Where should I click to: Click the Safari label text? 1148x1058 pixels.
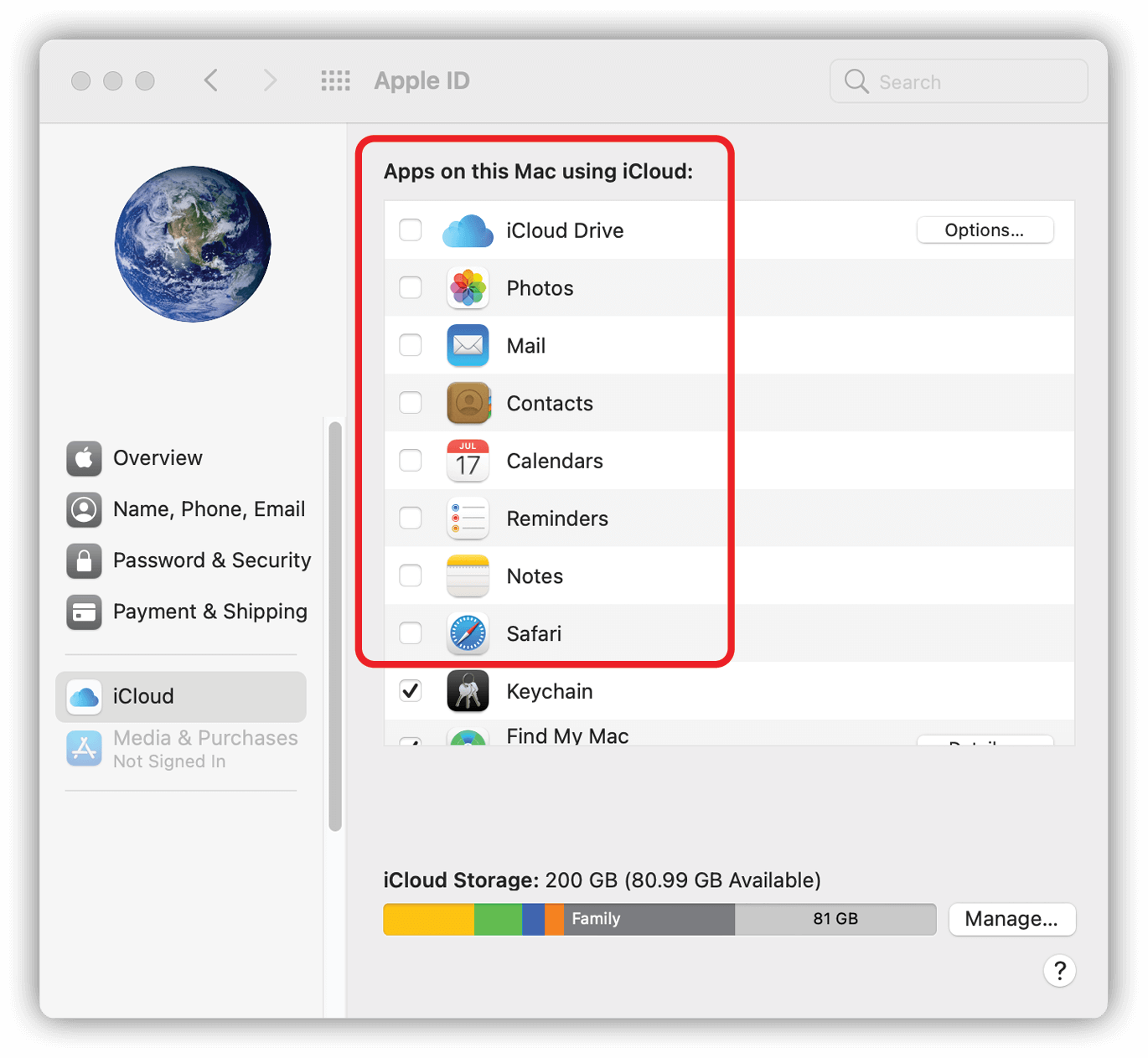[534, 634]
